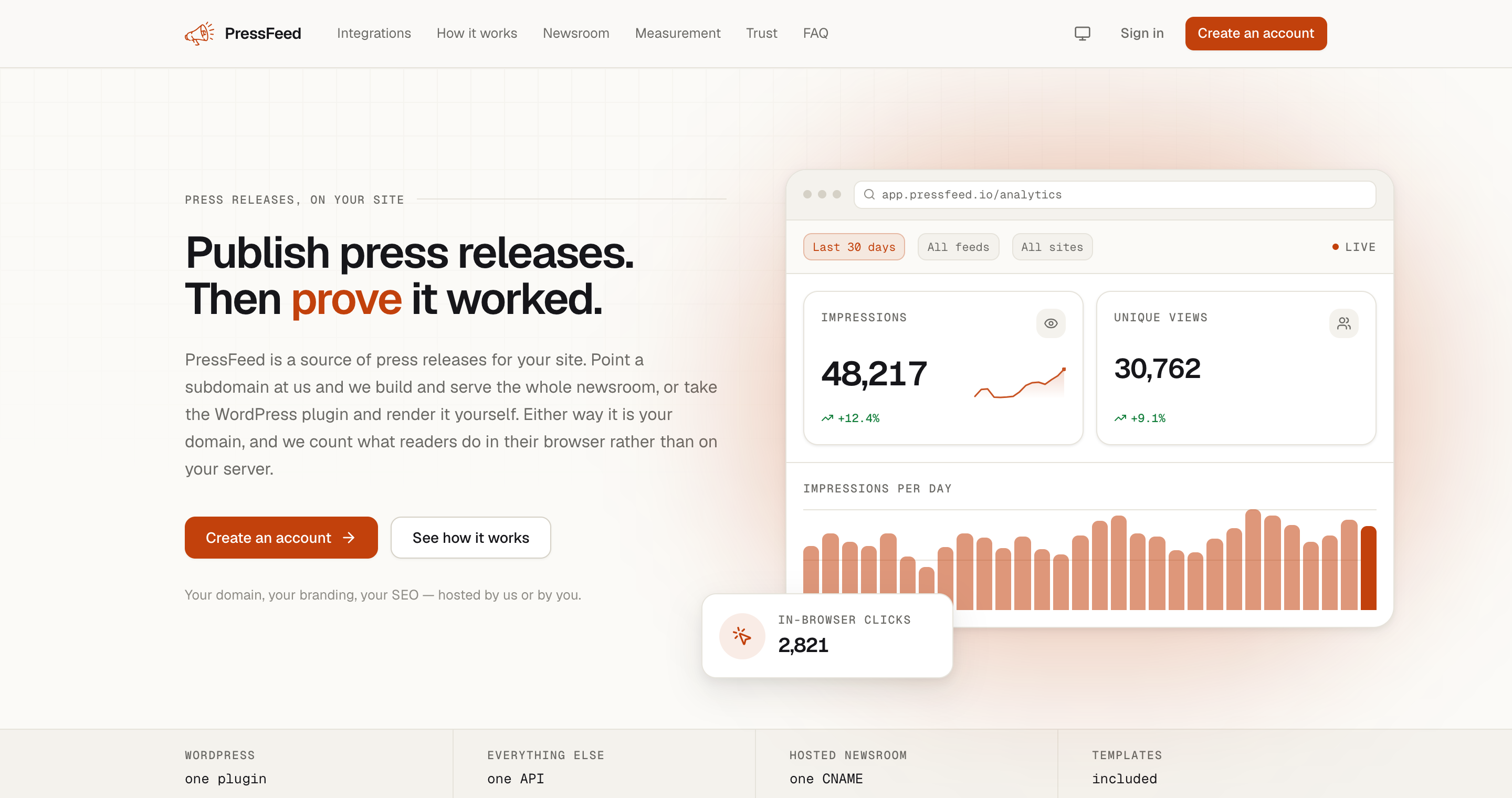Toggle the monitor theme icon in header

(1081, 34)
